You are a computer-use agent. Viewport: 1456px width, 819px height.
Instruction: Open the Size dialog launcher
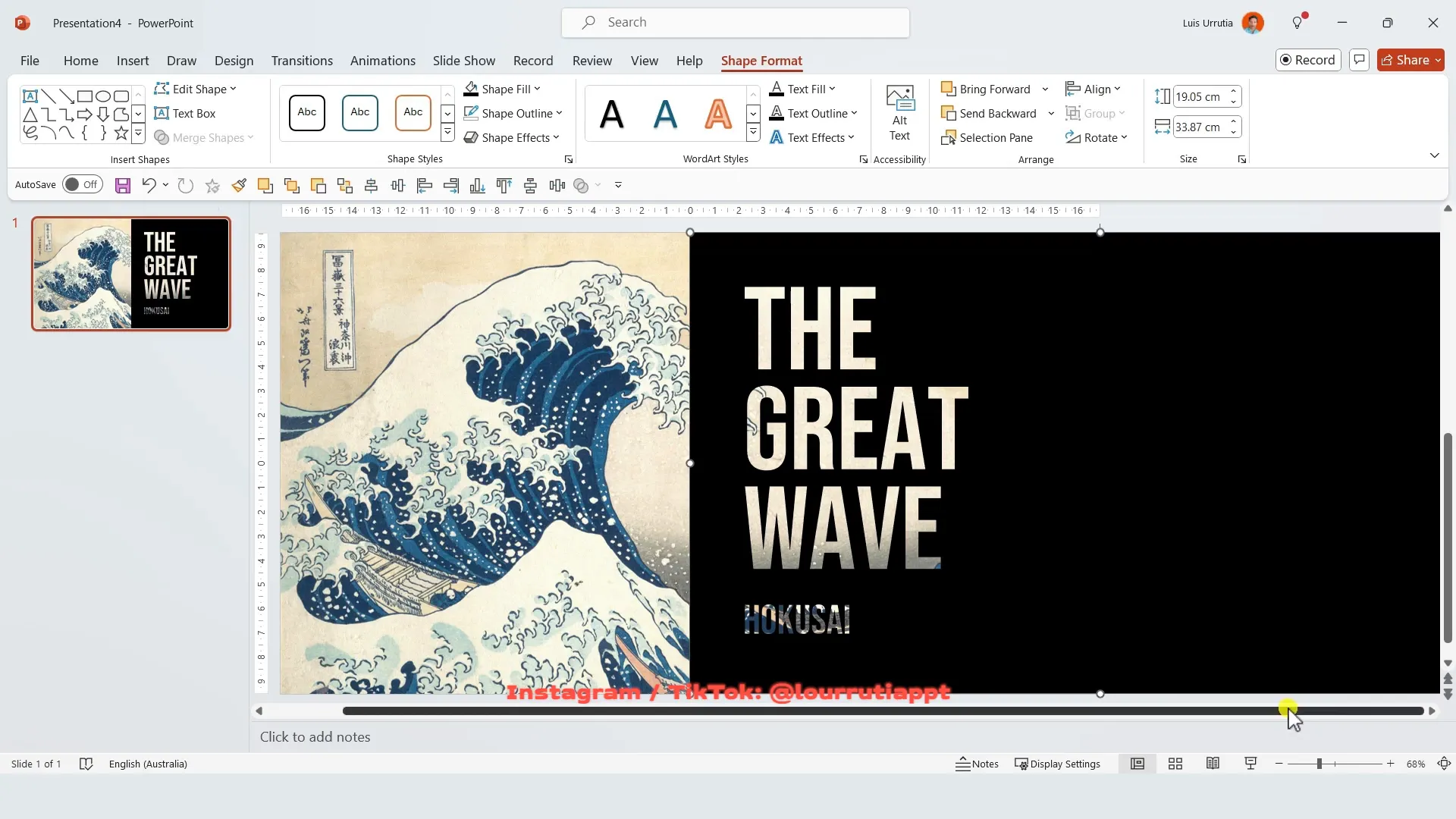tap(1241, 159)
